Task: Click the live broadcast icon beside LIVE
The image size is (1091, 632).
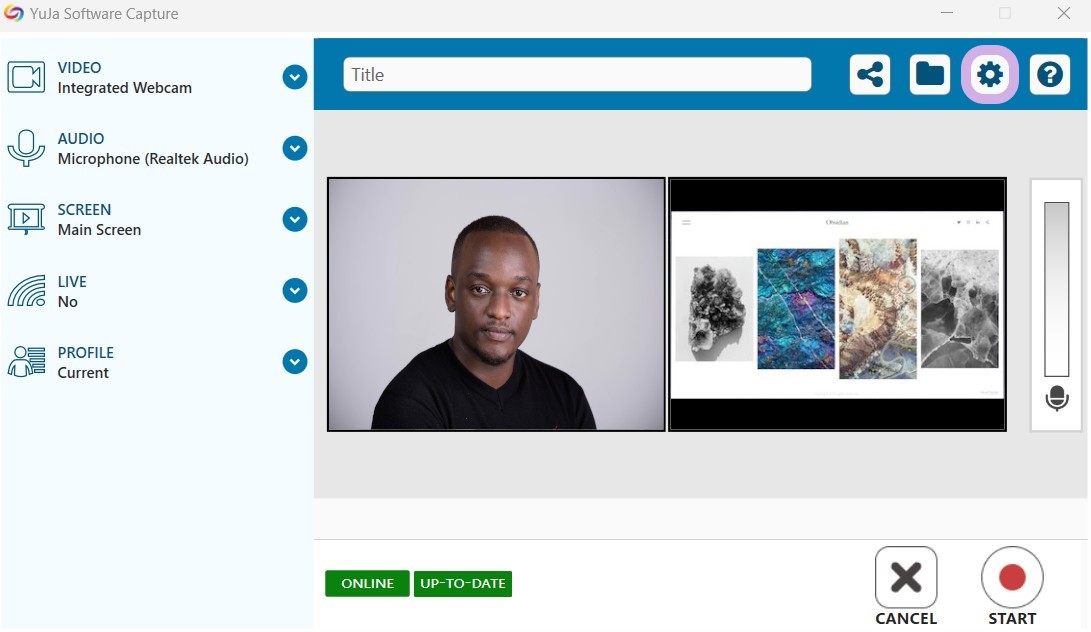Action: [26, 290]
